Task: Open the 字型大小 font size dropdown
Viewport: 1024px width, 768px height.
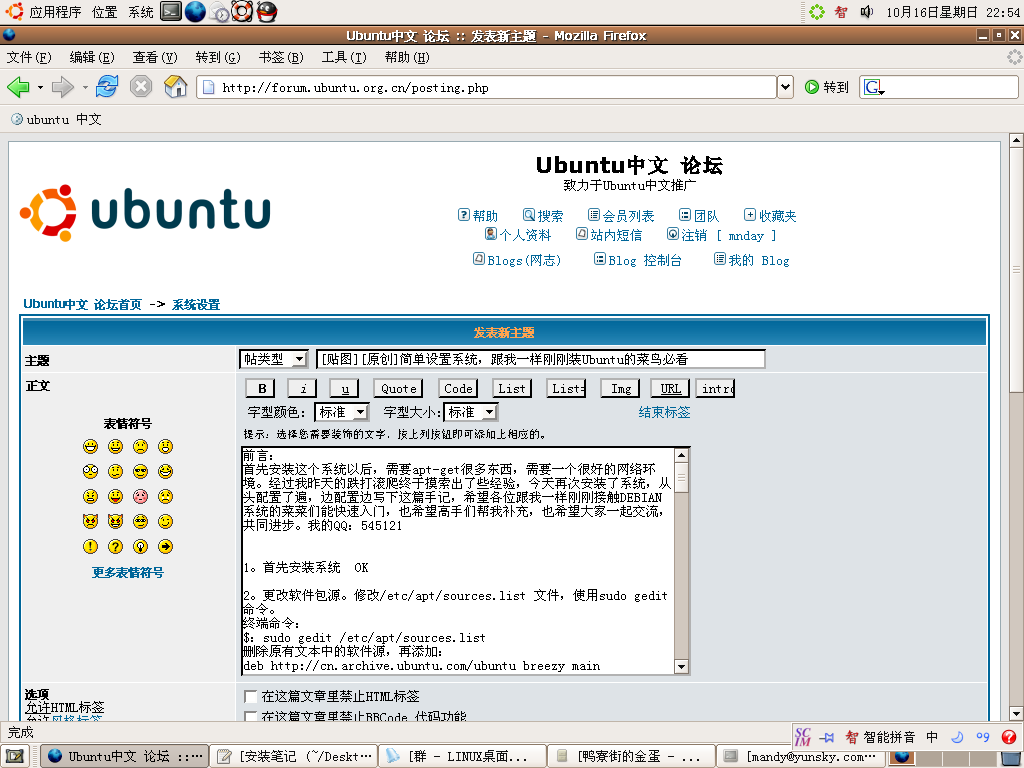Action: (x=470, y=412)
